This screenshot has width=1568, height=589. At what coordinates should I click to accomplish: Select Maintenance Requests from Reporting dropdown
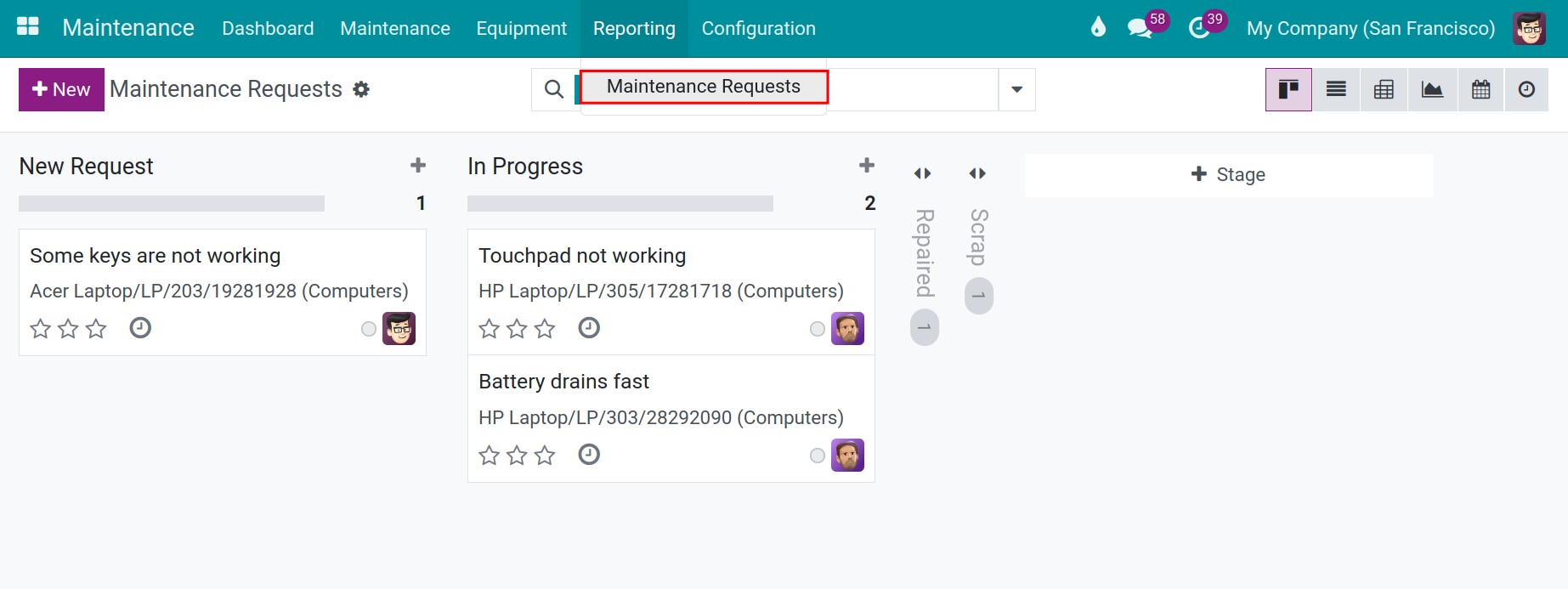pos(704,87)
